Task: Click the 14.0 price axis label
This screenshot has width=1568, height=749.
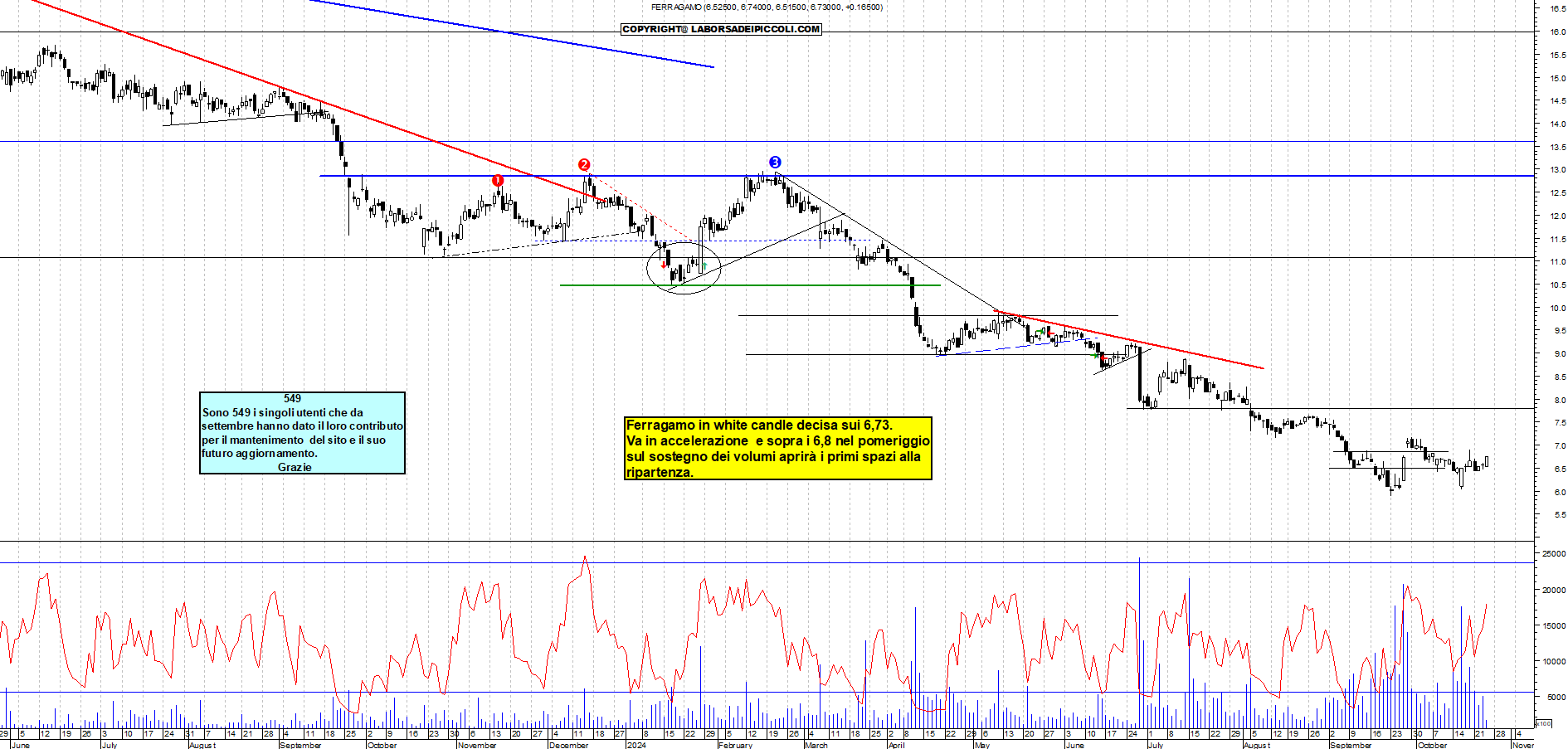Action: click(1558, 124)
